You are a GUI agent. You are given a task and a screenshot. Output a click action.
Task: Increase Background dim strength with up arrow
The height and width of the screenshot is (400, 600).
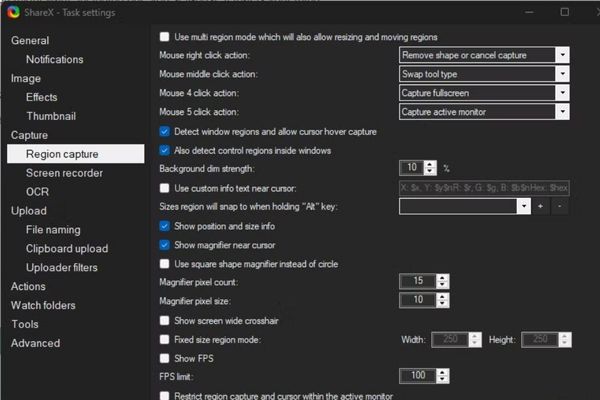click(x=430, y=164)
